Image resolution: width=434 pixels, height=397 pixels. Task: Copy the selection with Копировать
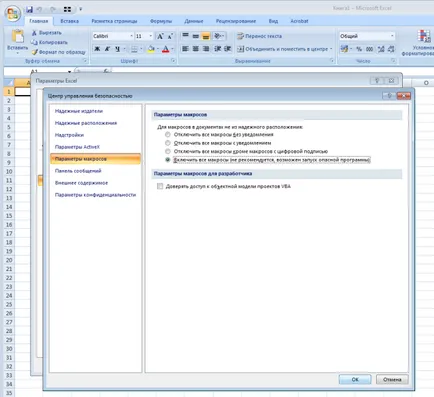[49, 42]
